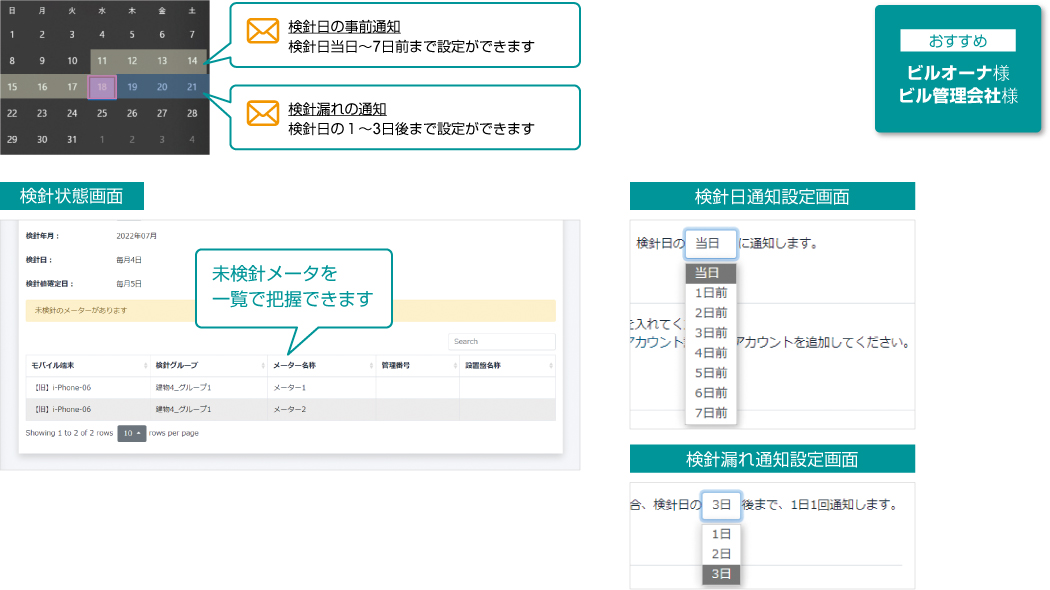The height and width of the screenshot is (590, 1050).
Task: Click the mail icon beside 検針漏れの通知
Action: click(262, 114)
